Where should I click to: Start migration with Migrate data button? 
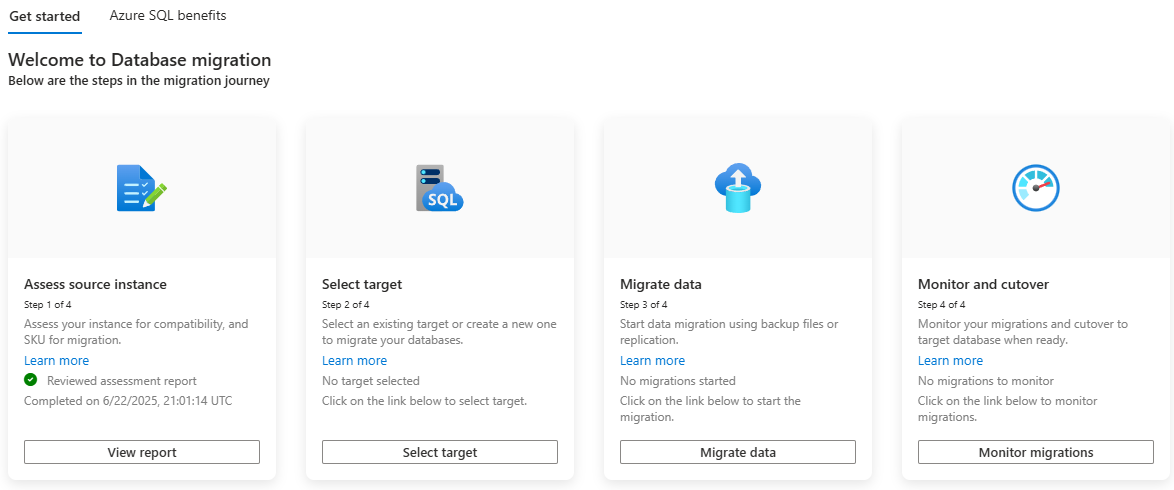[x=738, y=452]
